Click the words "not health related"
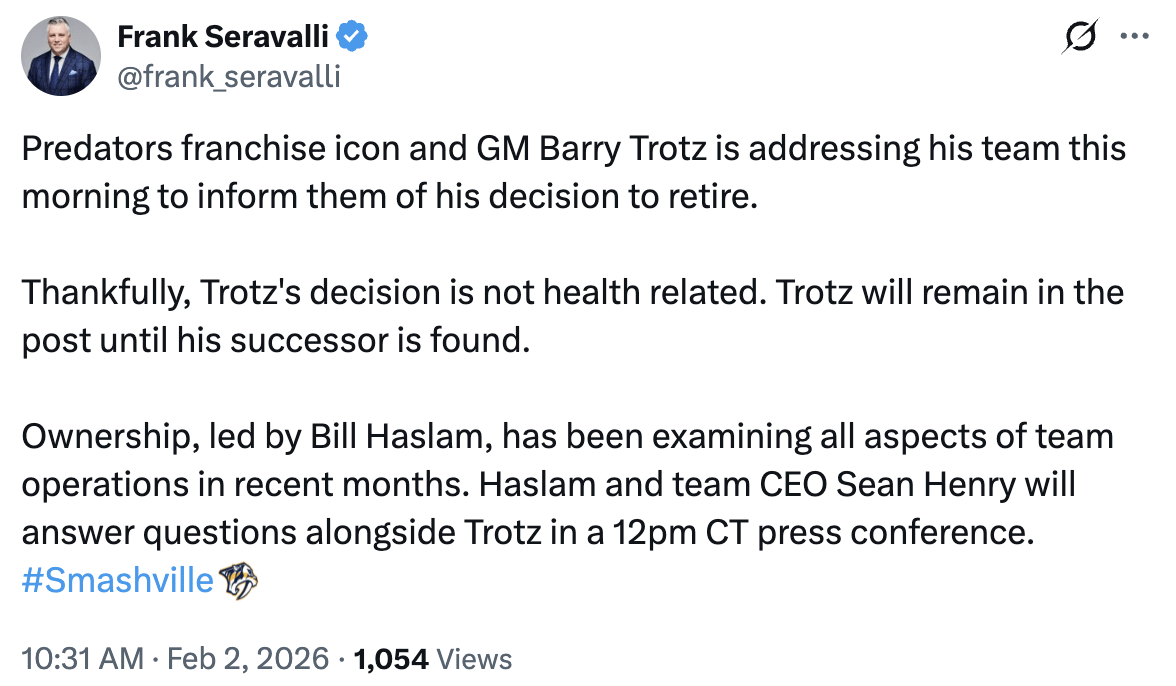The height and width of the screenshot is (686, 1176). pos(604,293)
